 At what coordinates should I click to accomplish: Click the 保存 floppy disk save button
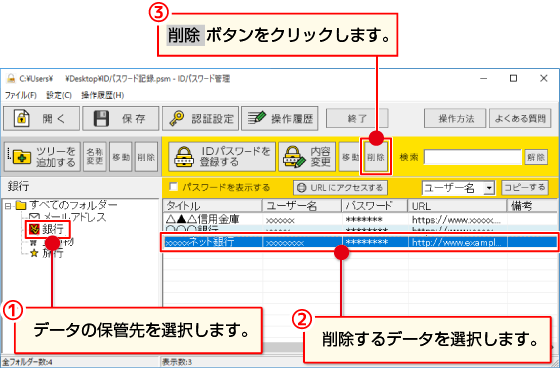point(121,118)
